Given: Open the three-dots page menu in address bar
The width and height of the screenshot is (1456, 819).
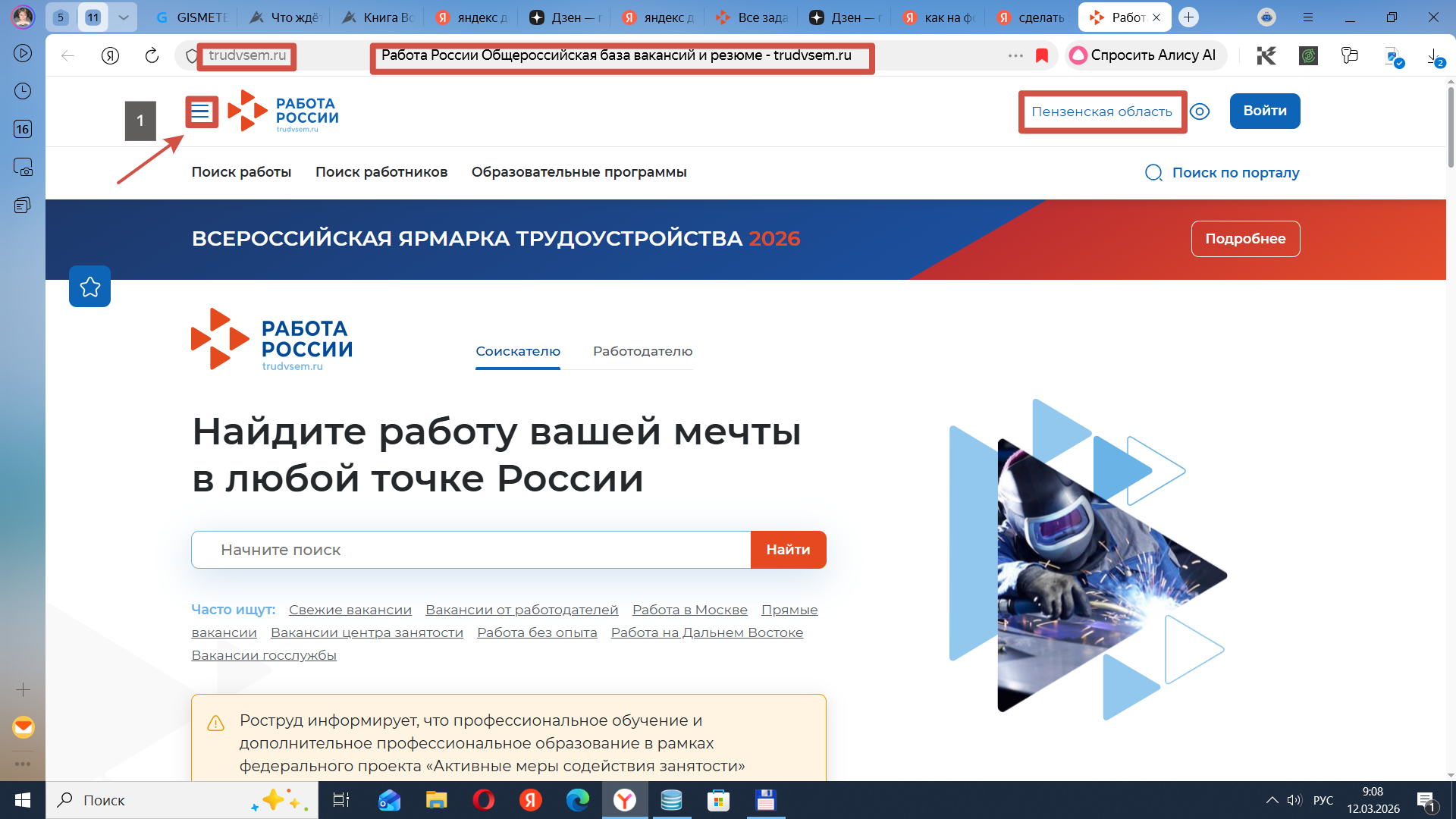Looking at the screenshot, I should tap(1015, 55).
